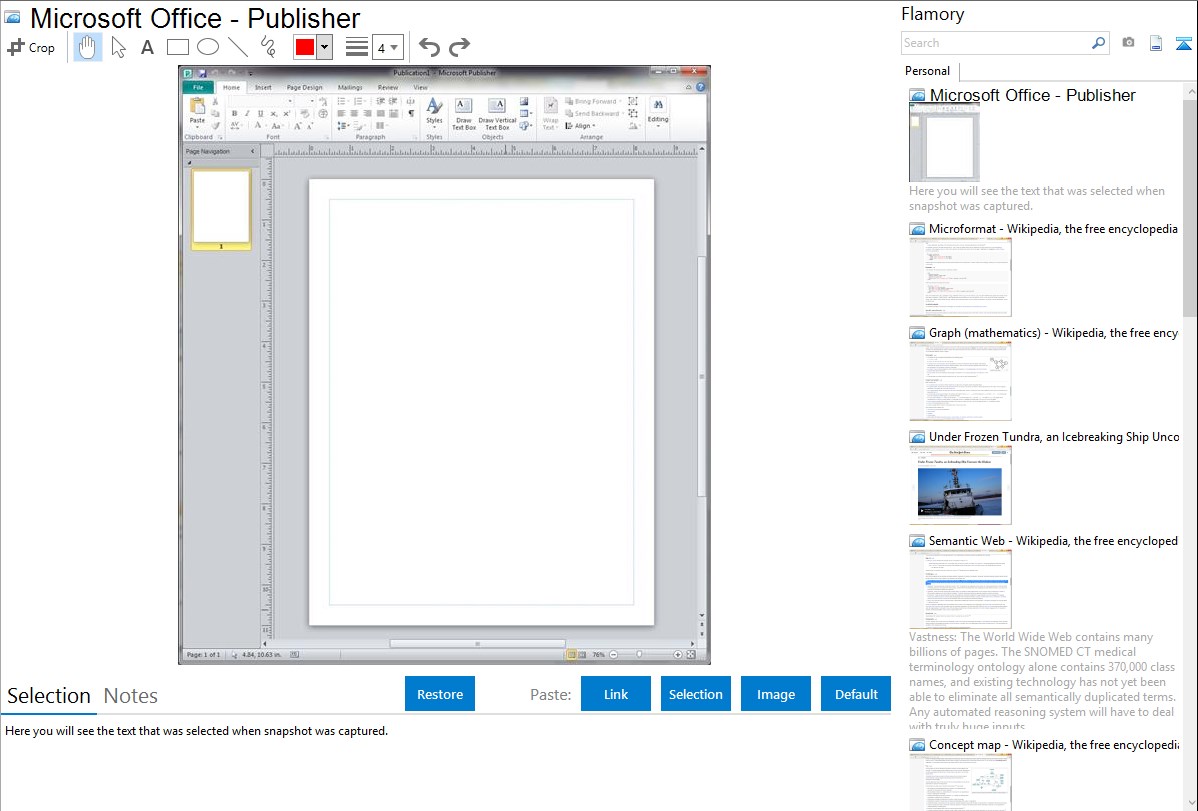Click Insert tab in Publisher snapshot
This screenshot has width=1198, height=811.
click(x=263, y=87)
